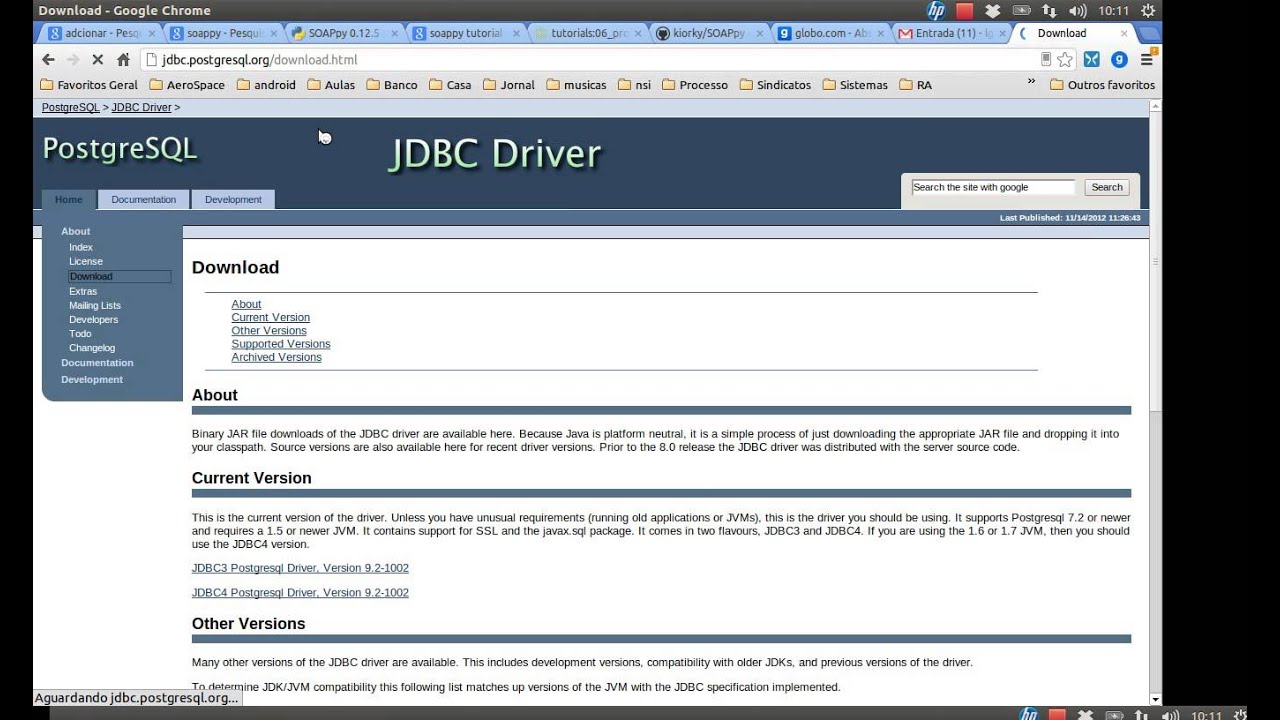Screen dimensions: 1280x720
Task: Open the Index sidebar link
Action: (x=81, y=247)
